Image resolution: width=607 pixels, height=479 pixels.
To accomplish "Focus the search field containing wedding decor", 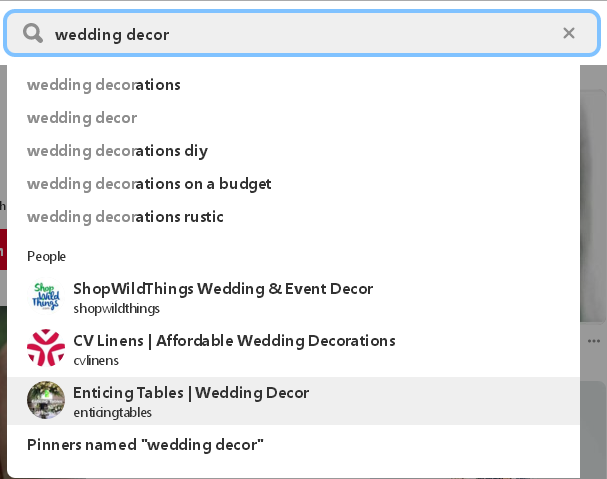I will [302, 34].
